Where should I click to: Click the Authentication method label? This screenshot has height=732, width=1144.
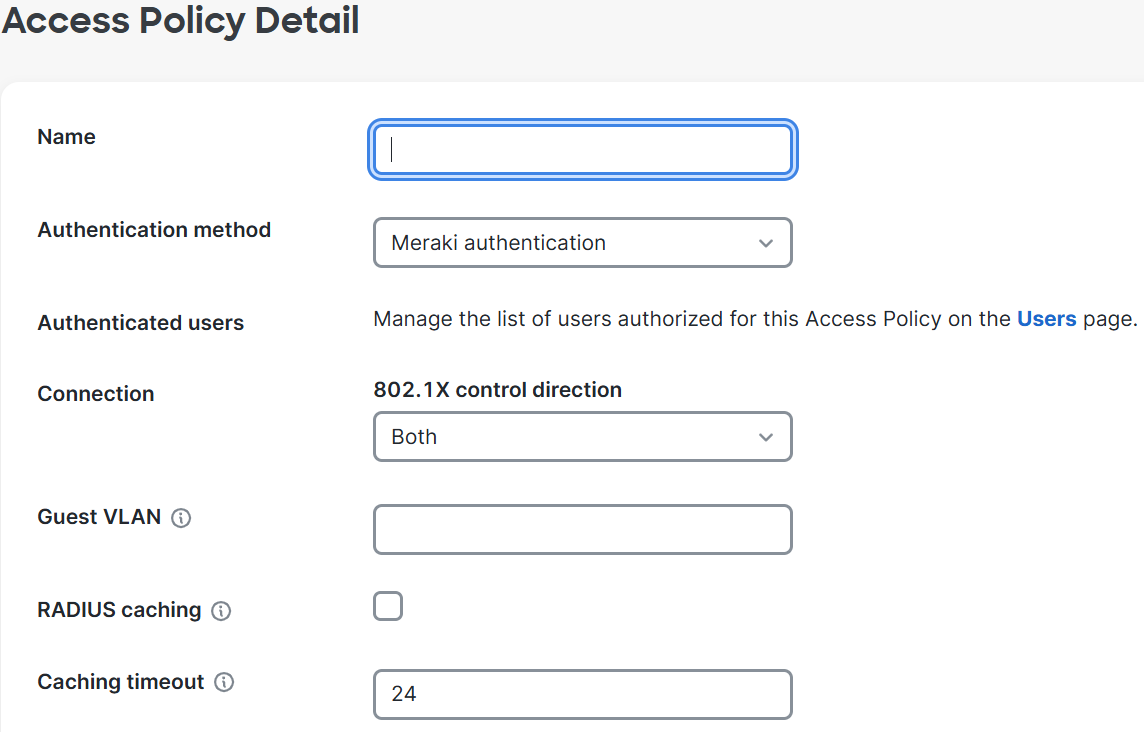click(154, 230)
